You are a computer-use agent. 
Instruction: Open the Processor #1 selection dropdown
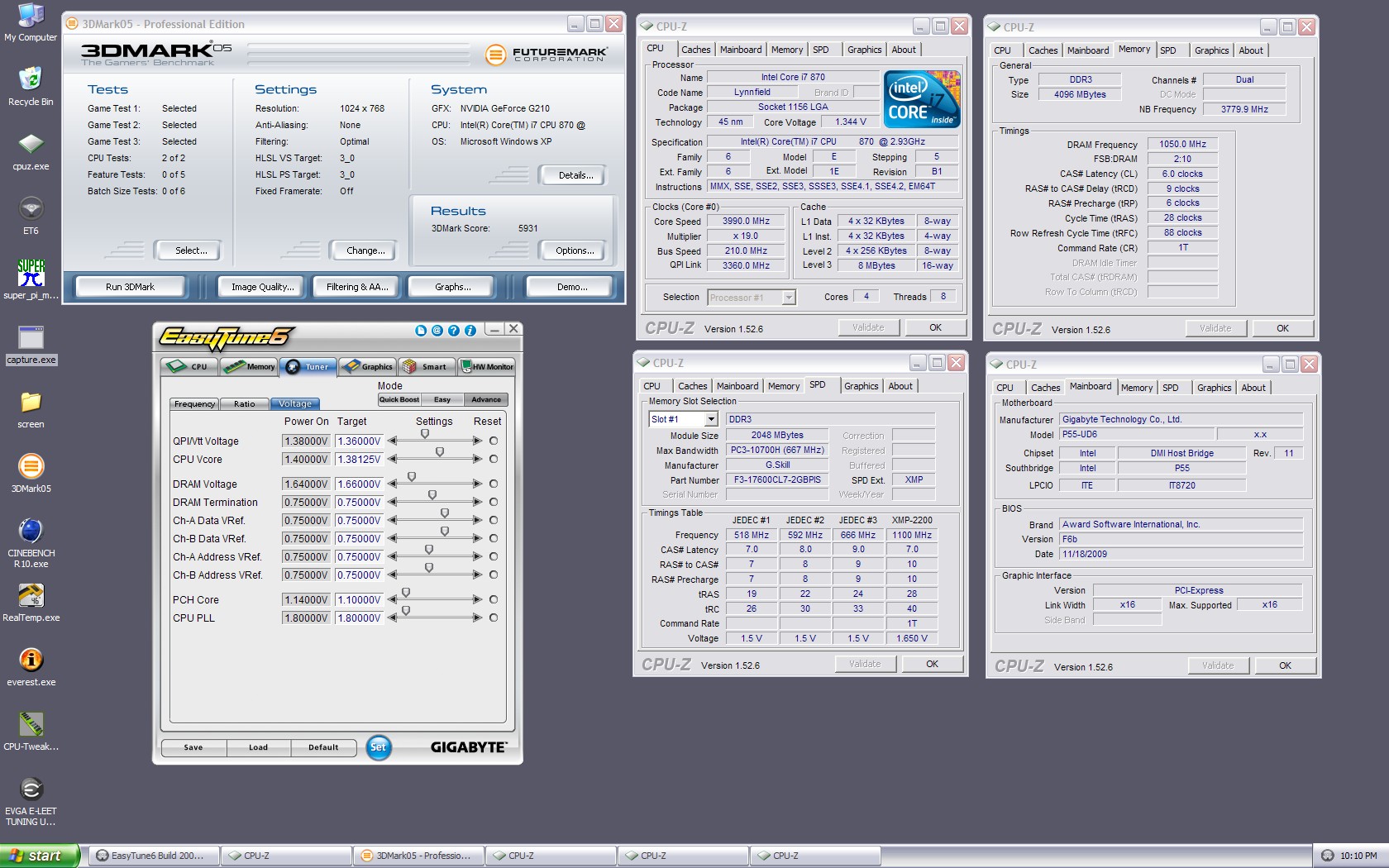click(789, 298)
